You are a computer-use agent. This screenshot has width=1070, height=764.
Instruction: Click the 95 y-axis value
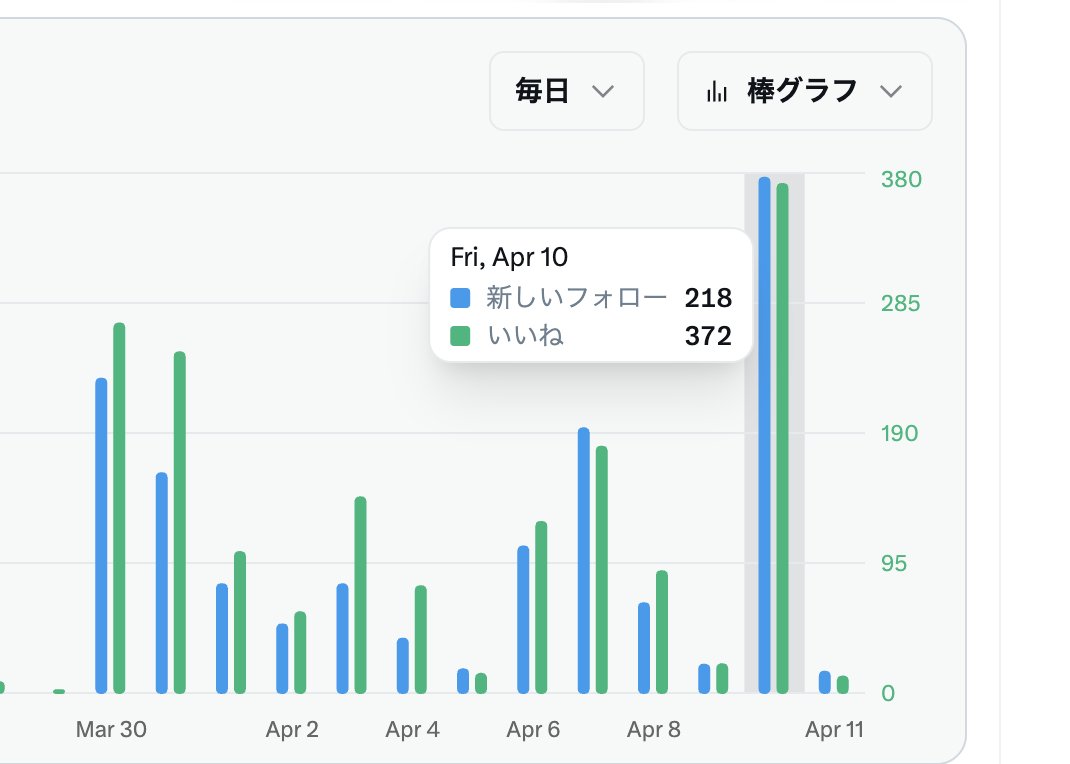tap(893, 563)
